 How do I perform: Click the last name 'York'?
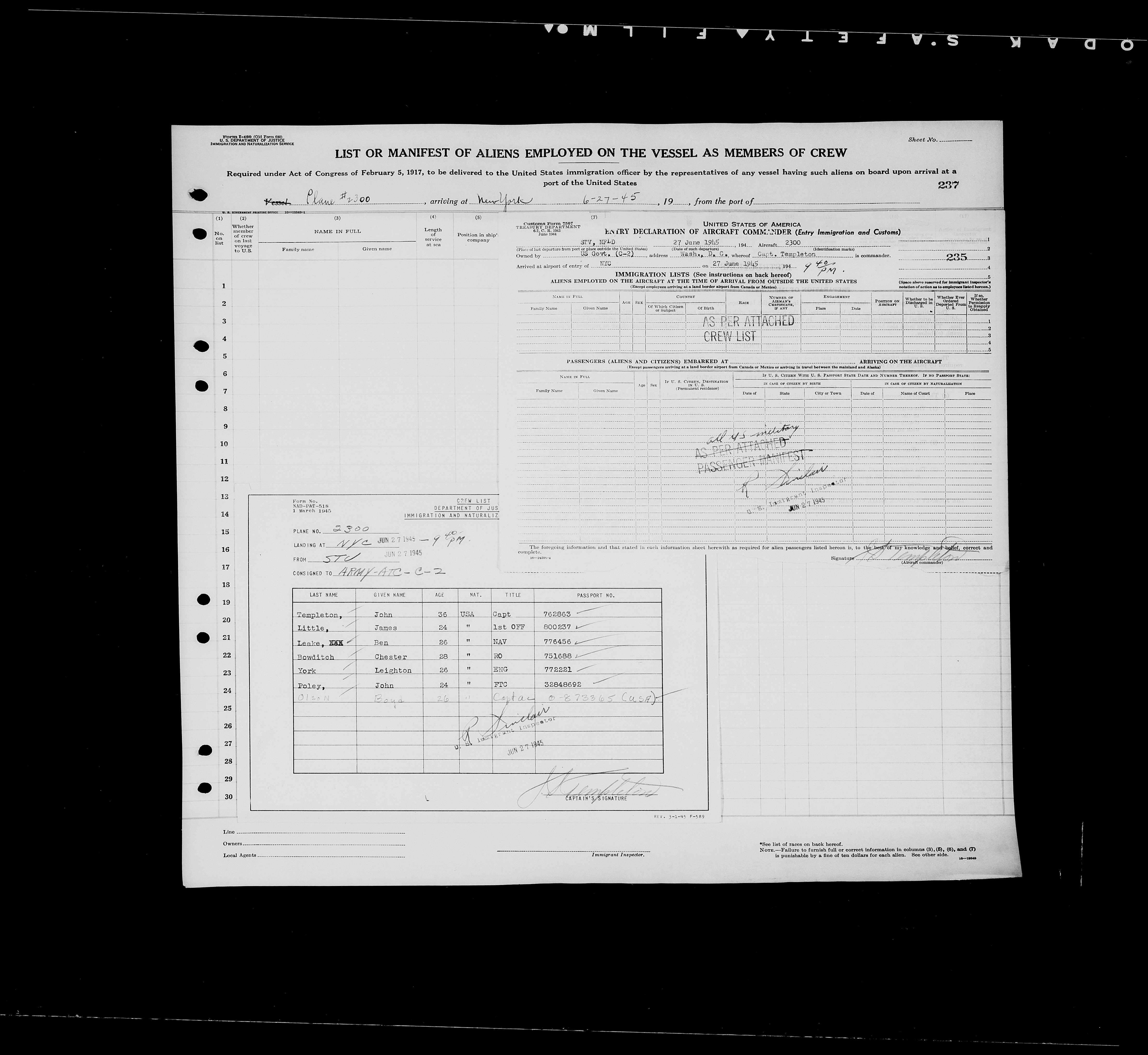point(307,671)
